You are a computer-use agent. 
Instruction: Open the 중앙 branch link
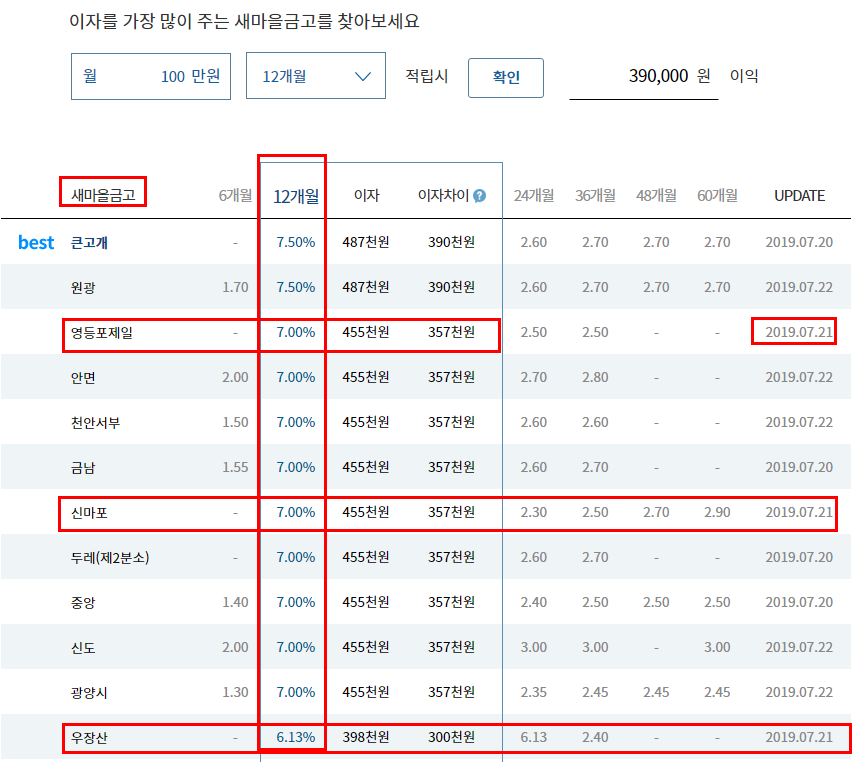click(x=83, y=603)
